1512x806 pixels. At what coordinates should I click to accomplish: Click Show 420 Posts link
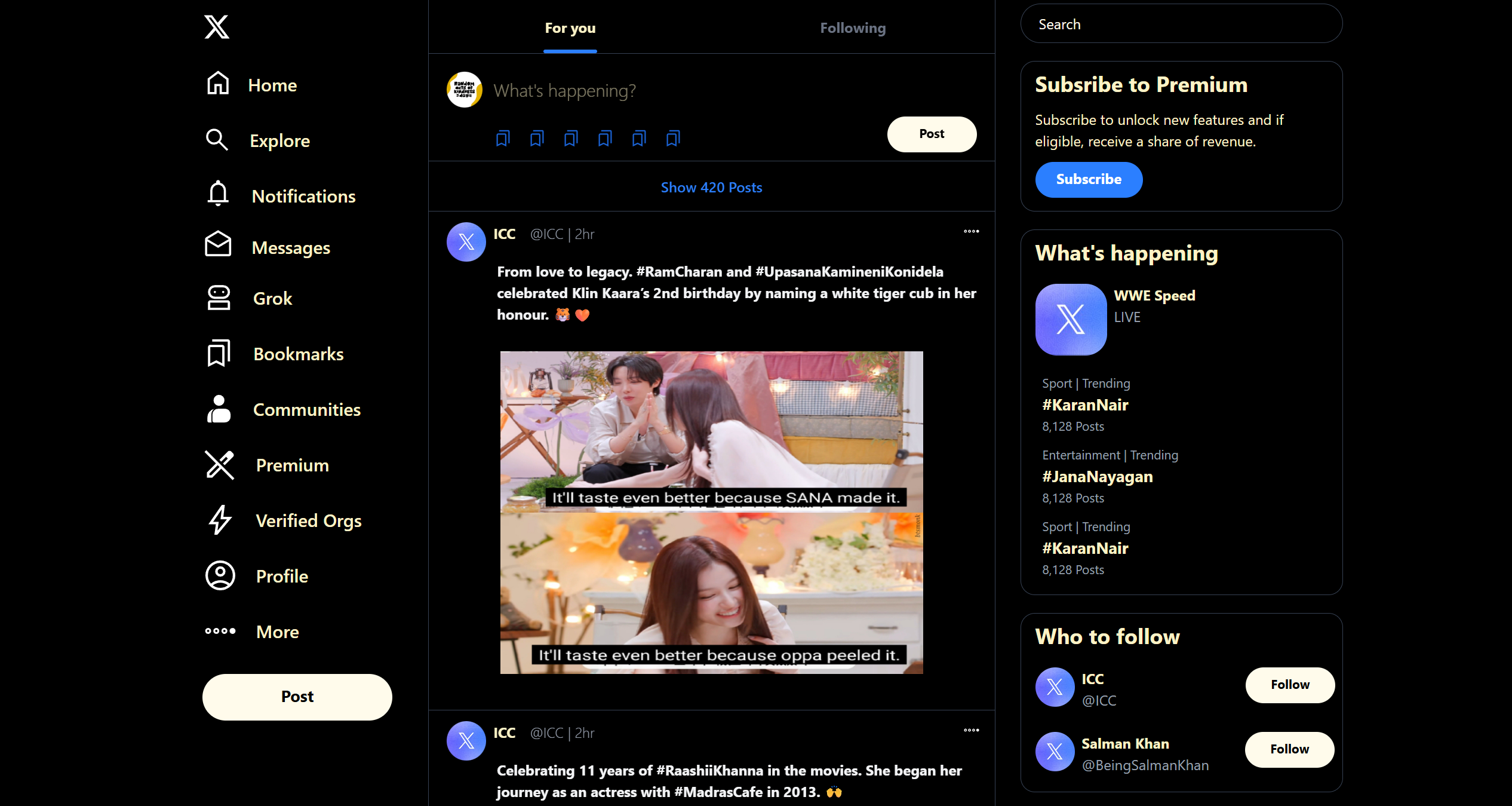711,188
